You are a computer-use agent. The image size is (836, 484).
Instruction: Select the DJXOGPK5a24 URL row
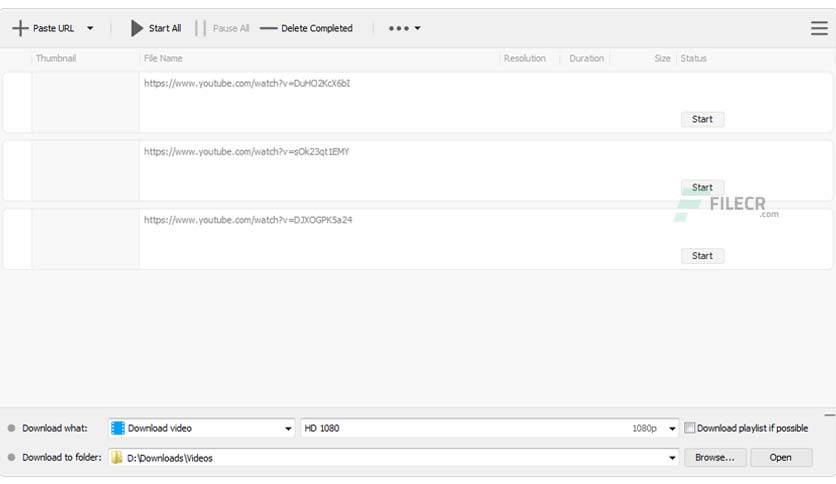point(417,239)
